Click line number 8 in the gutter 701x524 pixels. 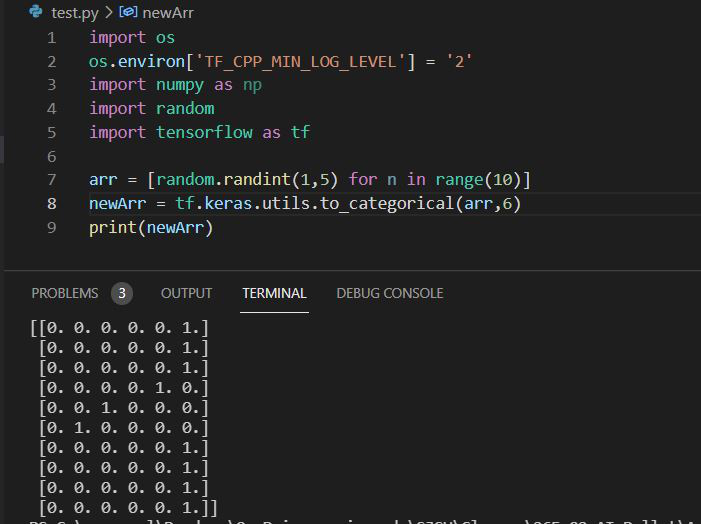point(51,204)
